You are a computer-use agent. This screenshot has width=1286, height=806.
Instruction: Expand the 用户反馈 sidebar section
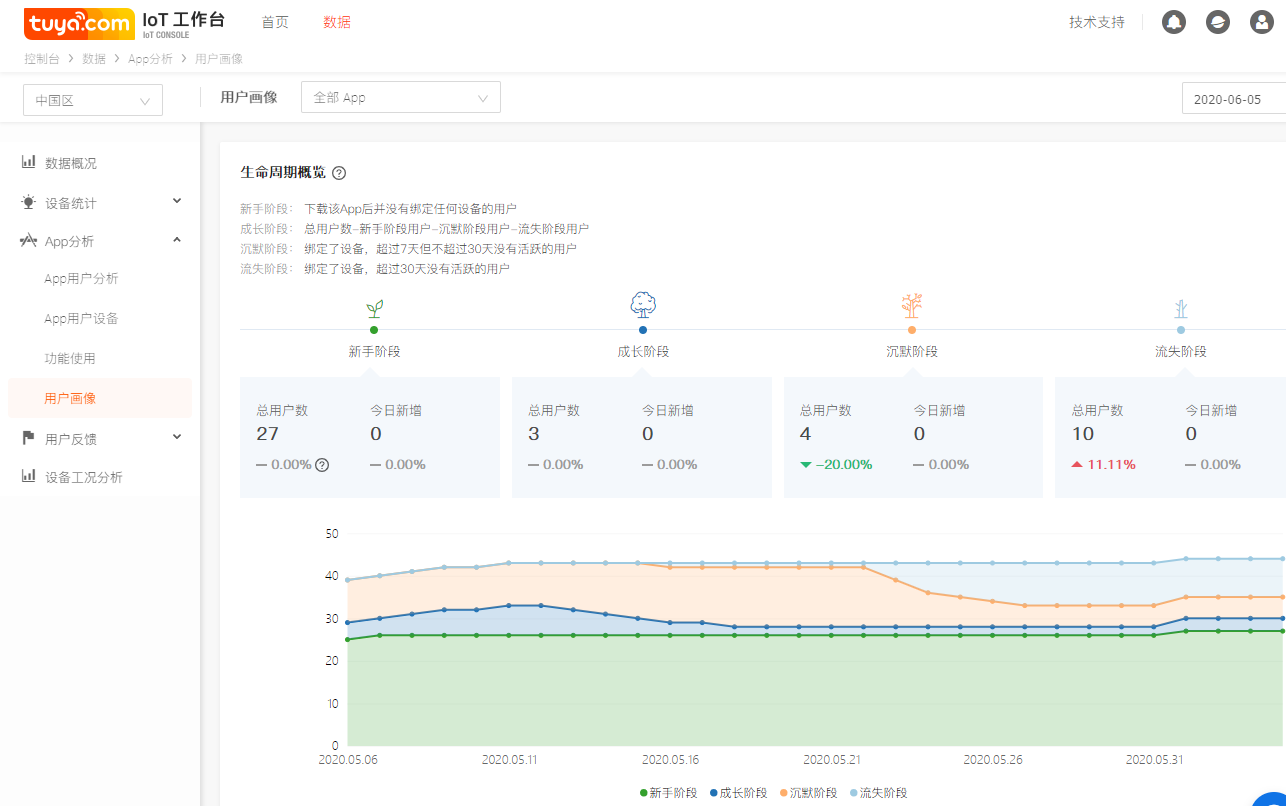pyautogui.click(x=177, y=437)
